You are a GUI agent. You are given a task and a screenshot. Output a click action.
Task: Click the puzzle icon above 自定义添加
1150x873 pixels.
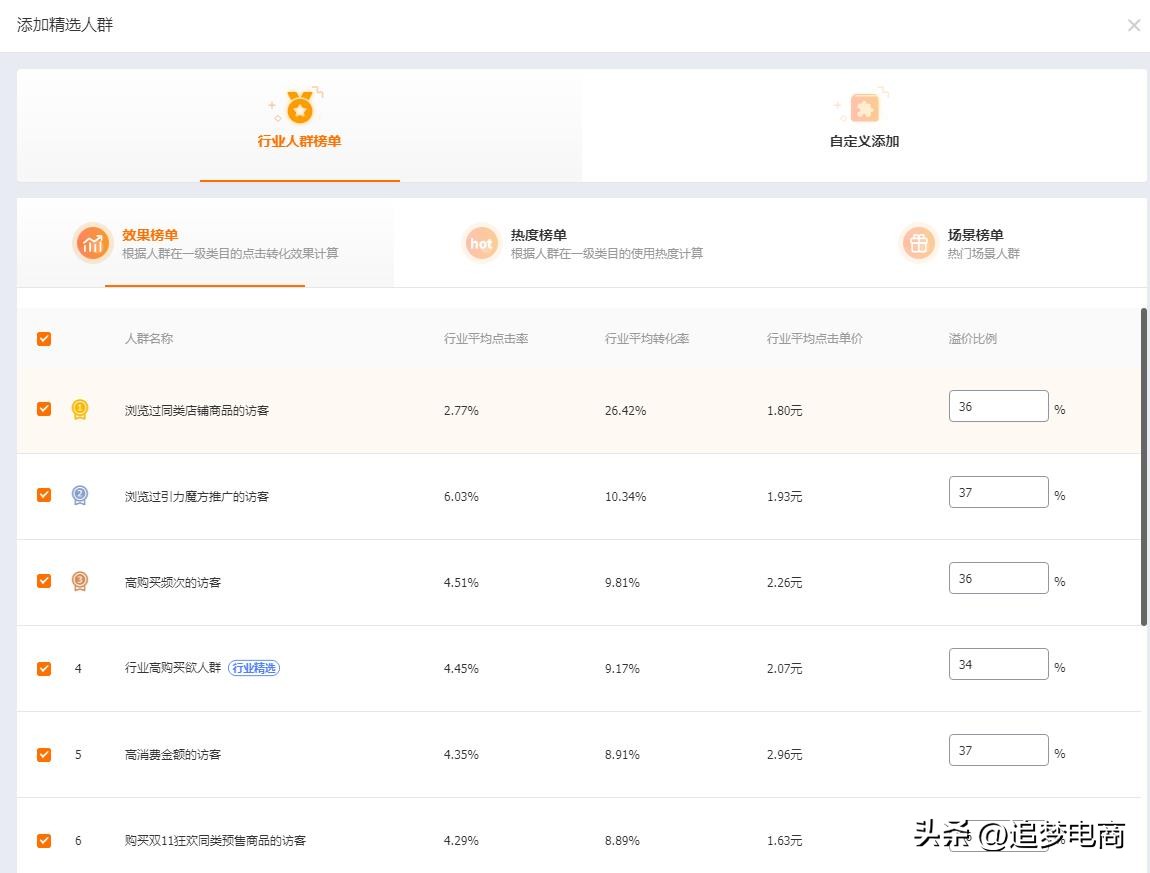tap(862, 104)
